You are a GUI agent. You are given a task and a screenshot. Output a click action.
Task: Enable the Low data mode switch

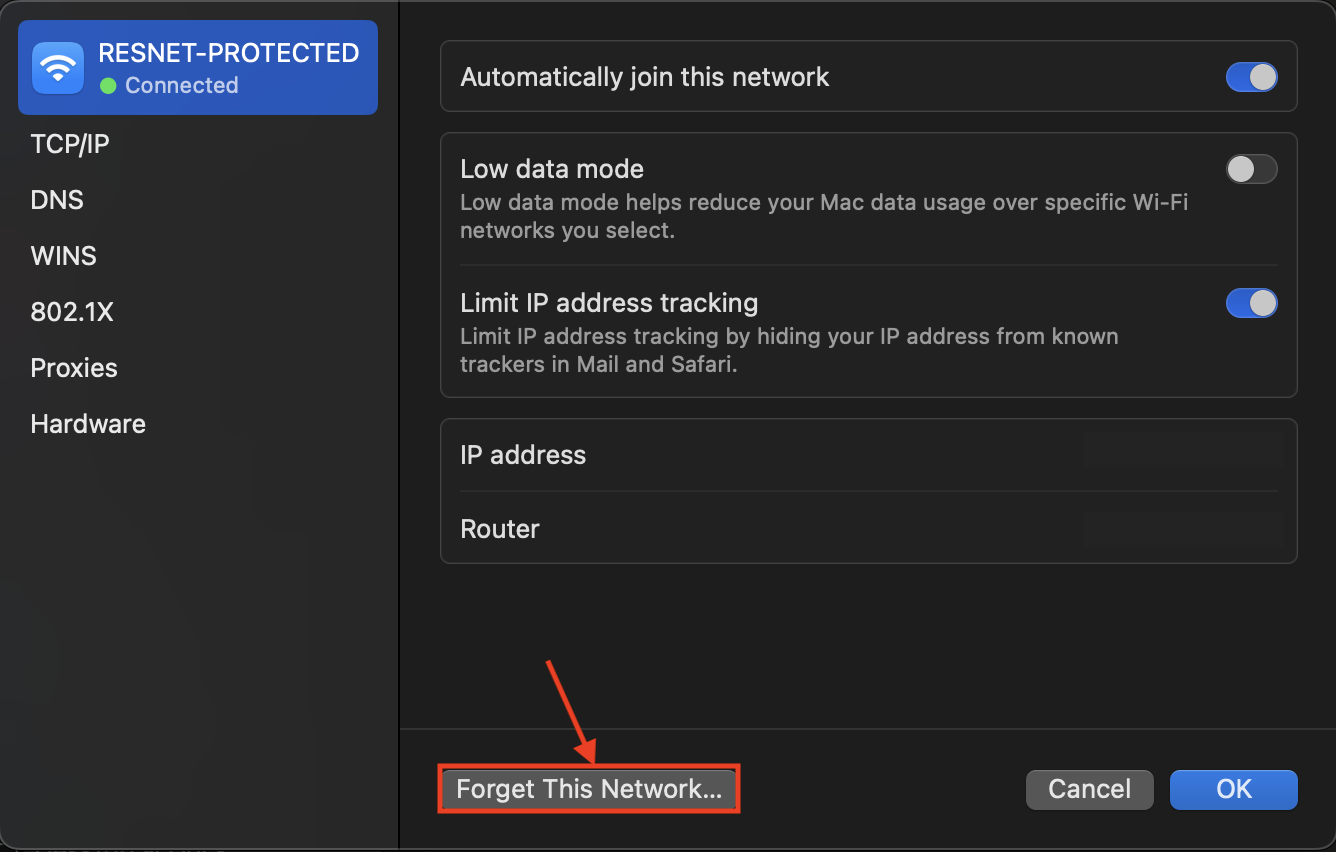coord(1252,169)
